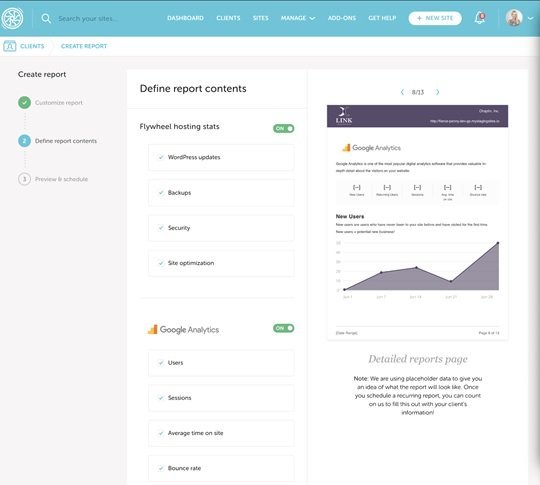
Task: Click into the Search your sites field
Action: click(x=87, y=19)
